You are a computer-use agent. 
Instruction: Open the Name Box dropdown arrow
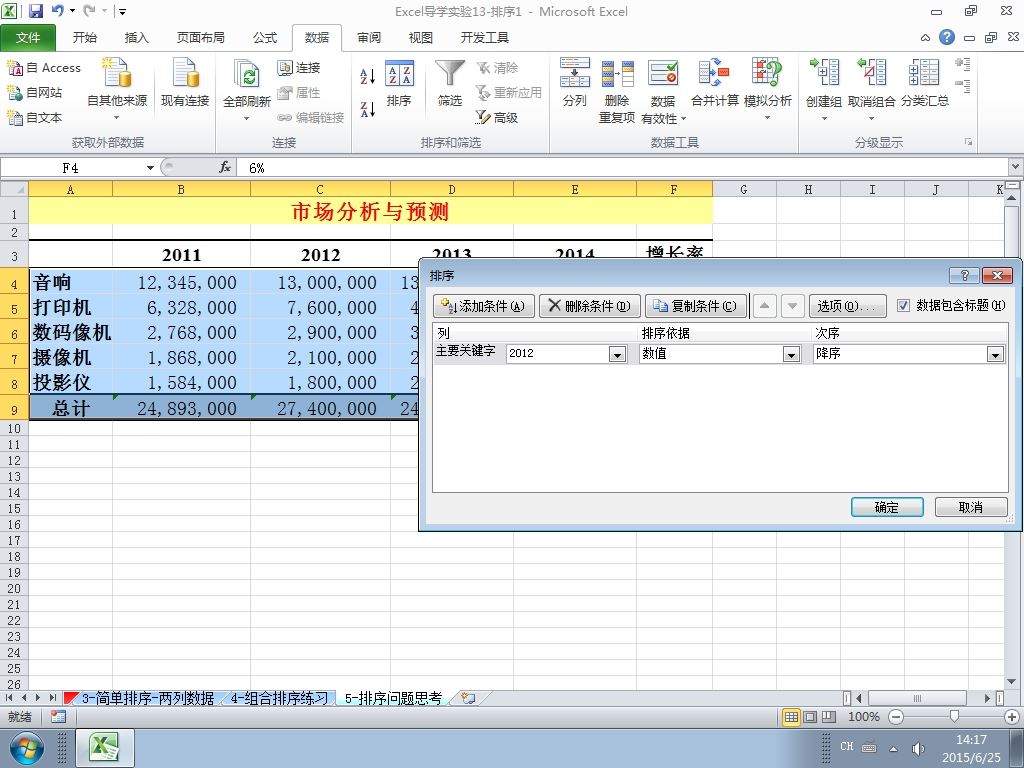tap(150, 168)
